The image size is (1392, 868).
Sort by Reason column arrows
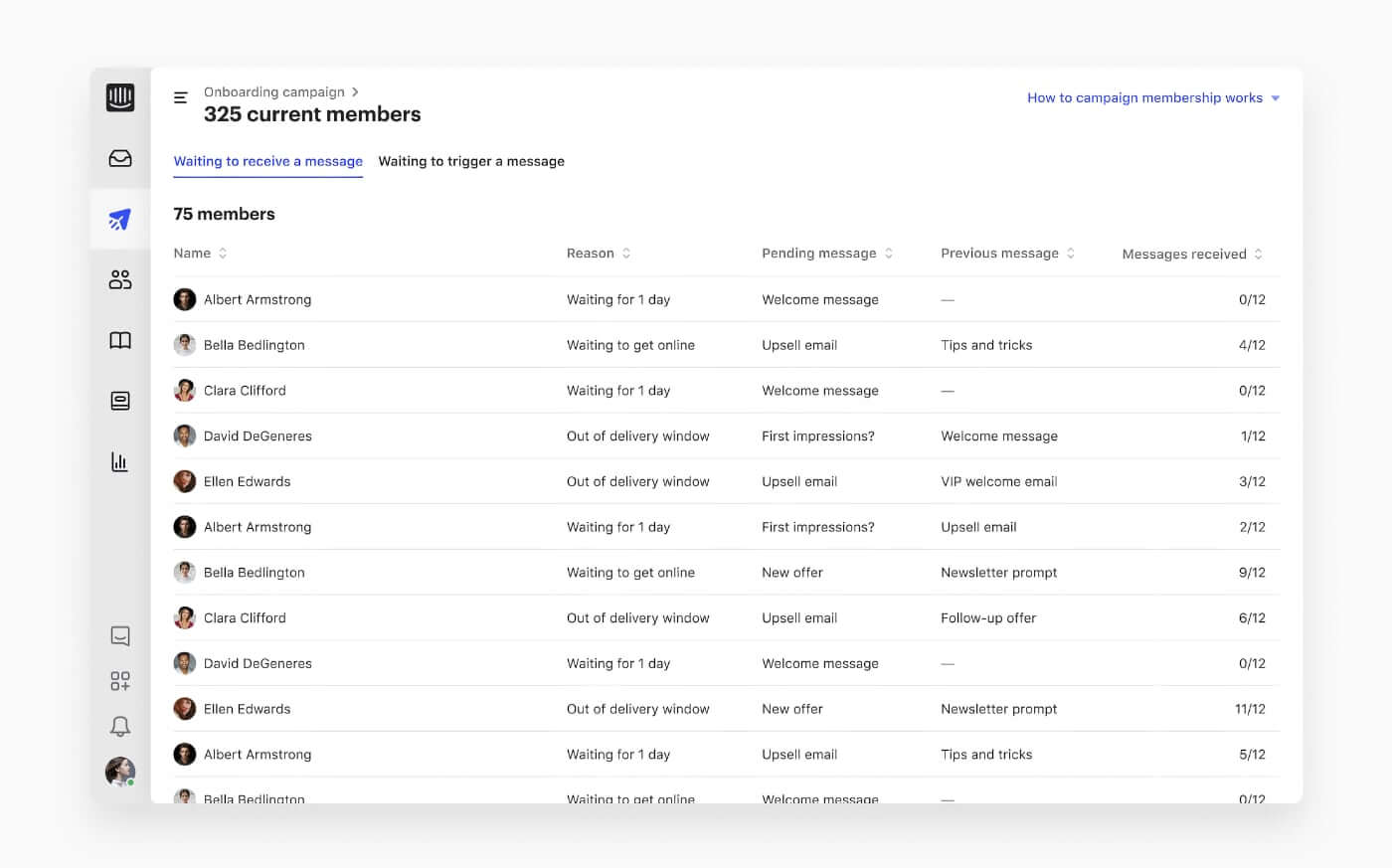626,254
